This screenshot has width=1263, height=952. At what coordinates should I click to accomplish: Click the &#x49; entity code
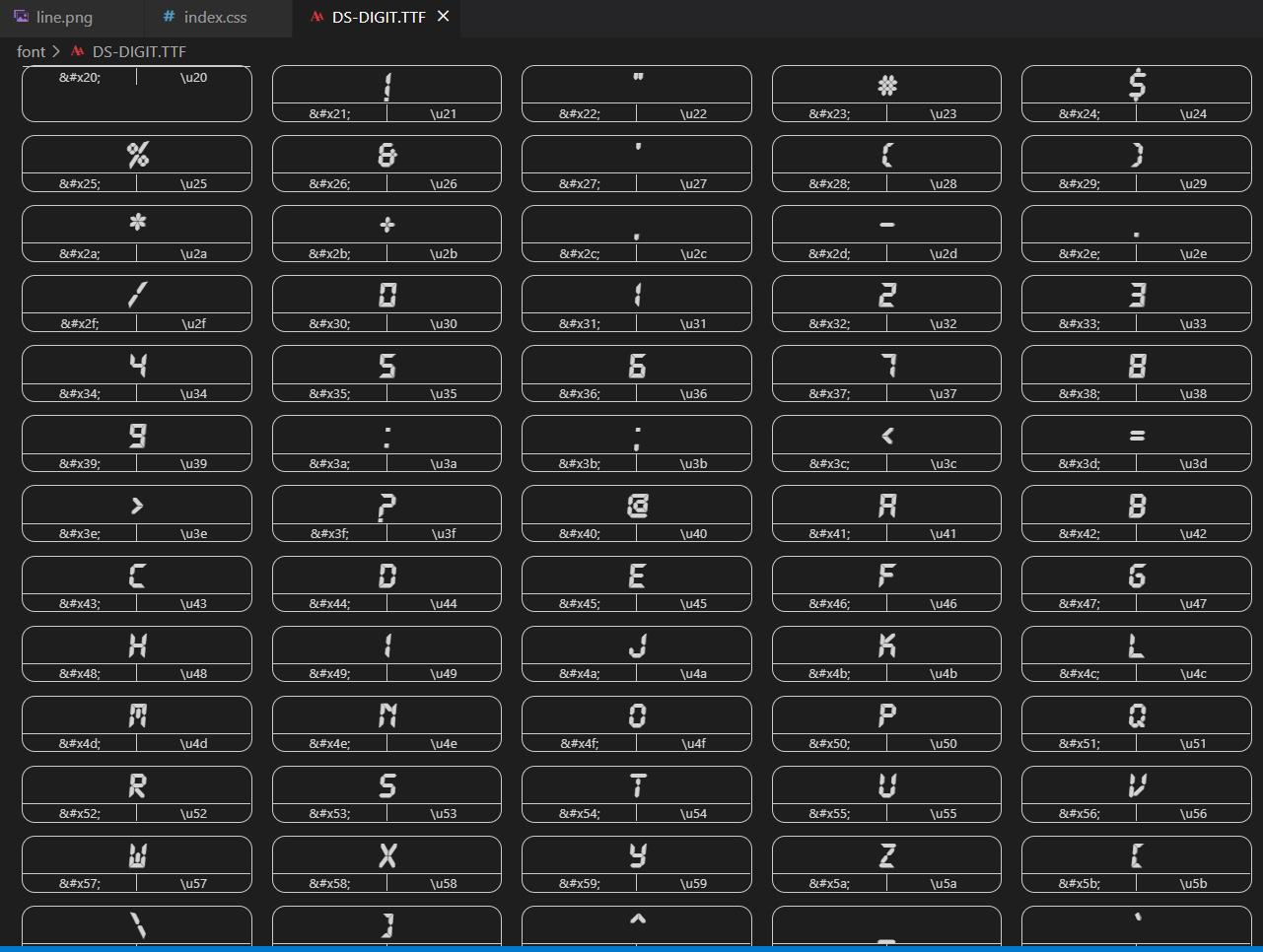point(329,673)
